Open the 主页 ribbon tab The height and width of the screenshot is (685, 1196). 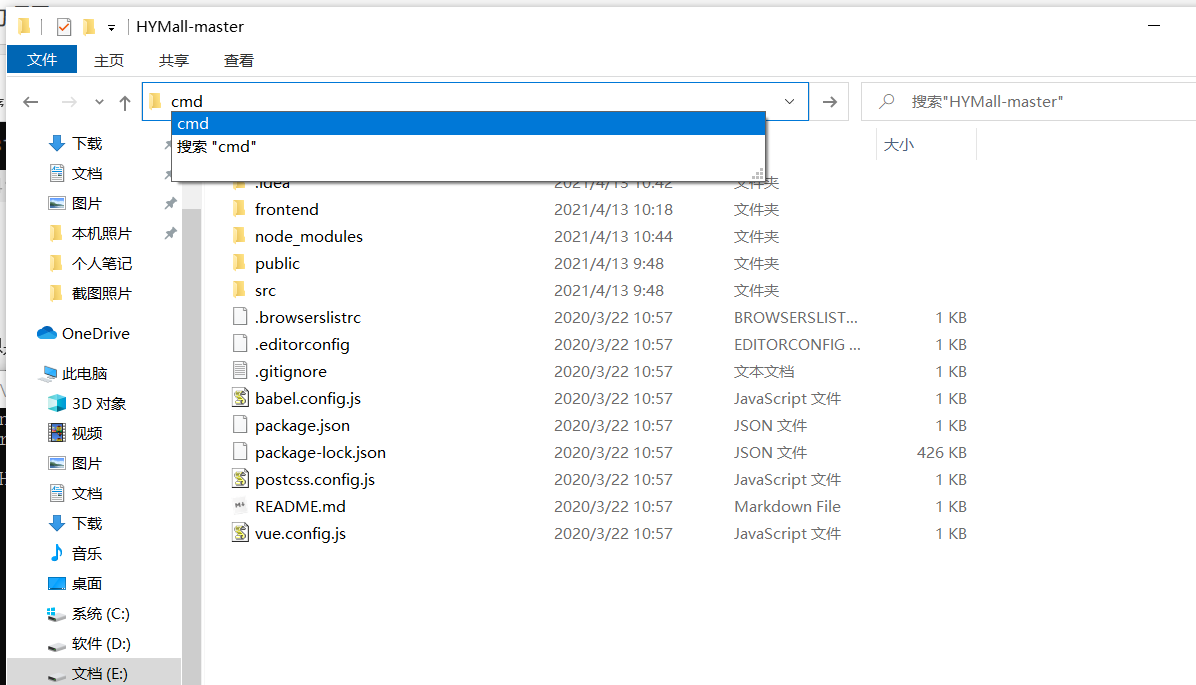click(109, 60)
